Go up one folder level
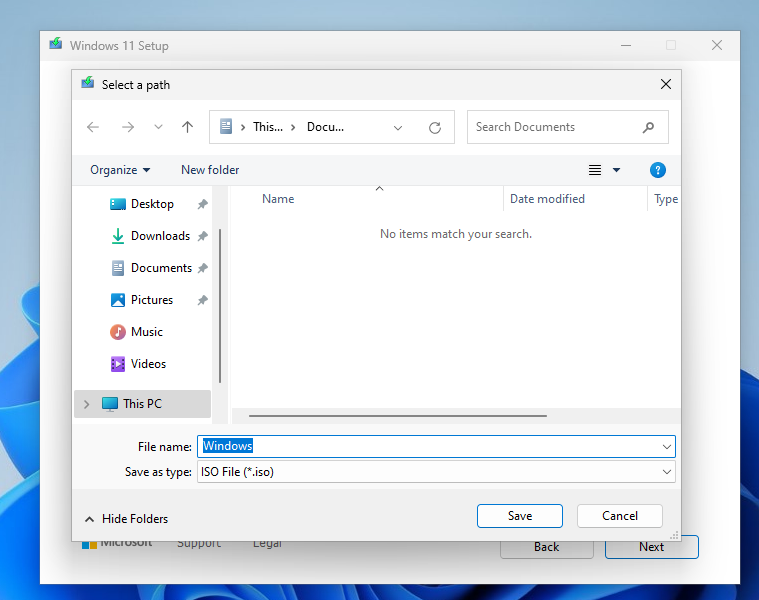The height and width of the screenshot is (600, 759). coord(187,127)
